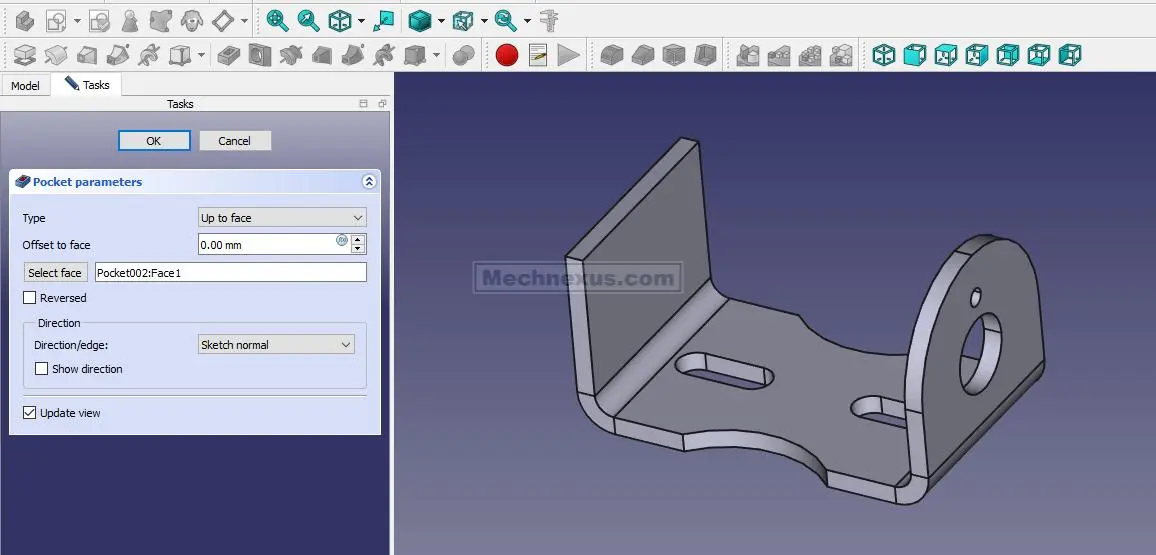1156x555 pixels.
Task: Enable the Reversed checkbox
Action: pyautogui.click(x=30, y=298)
